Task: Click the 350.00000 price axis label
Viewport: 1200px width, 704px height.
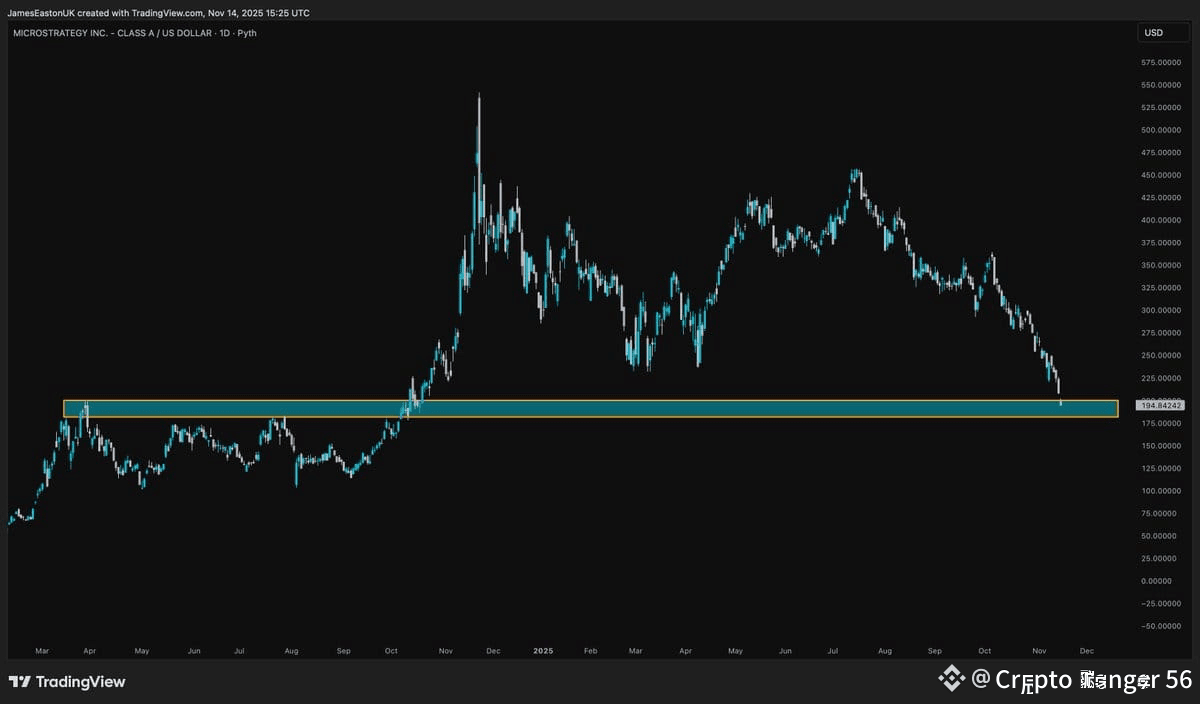Action: point(1162,265)
